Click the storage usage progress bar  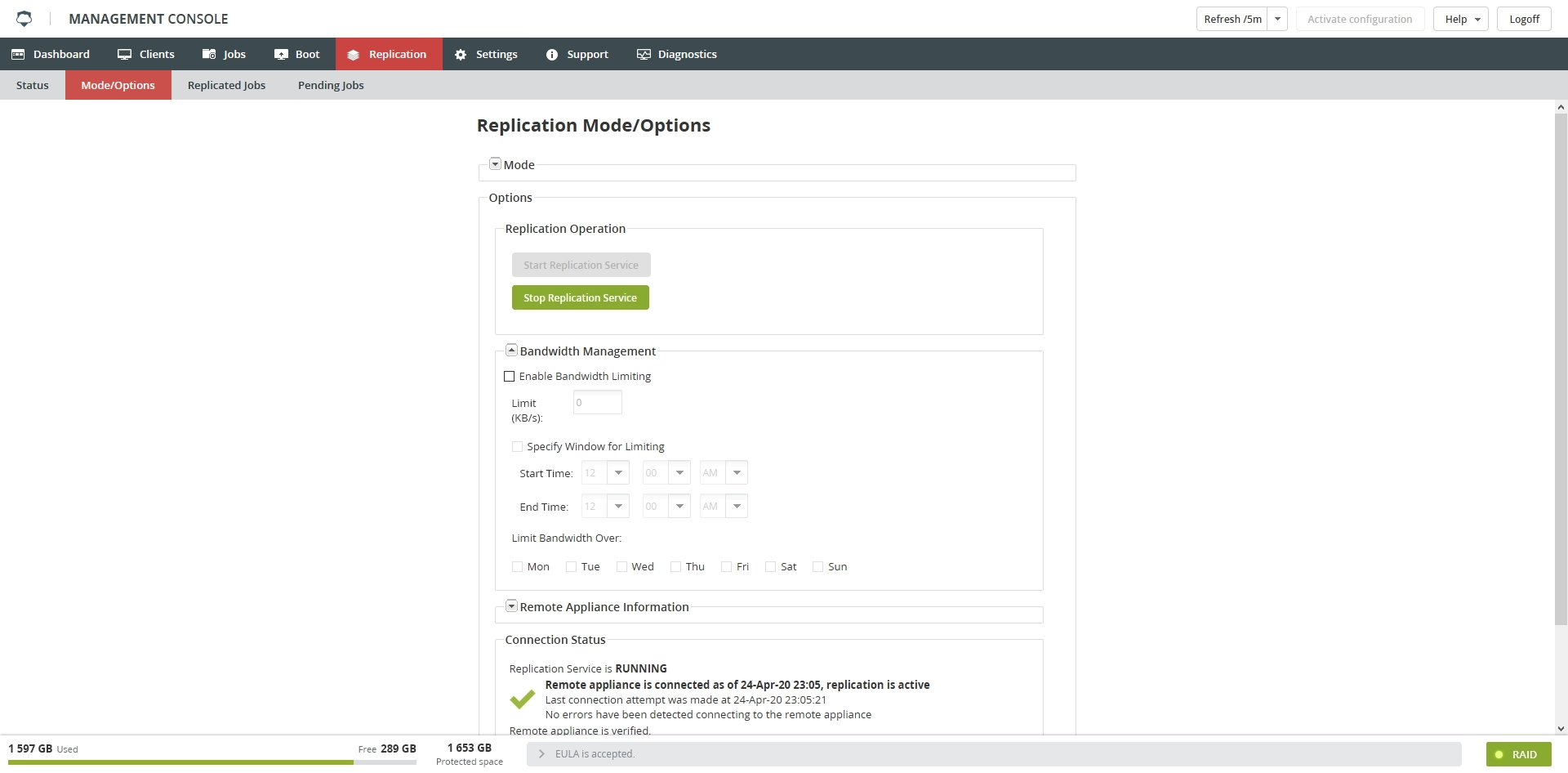(212, 762)
